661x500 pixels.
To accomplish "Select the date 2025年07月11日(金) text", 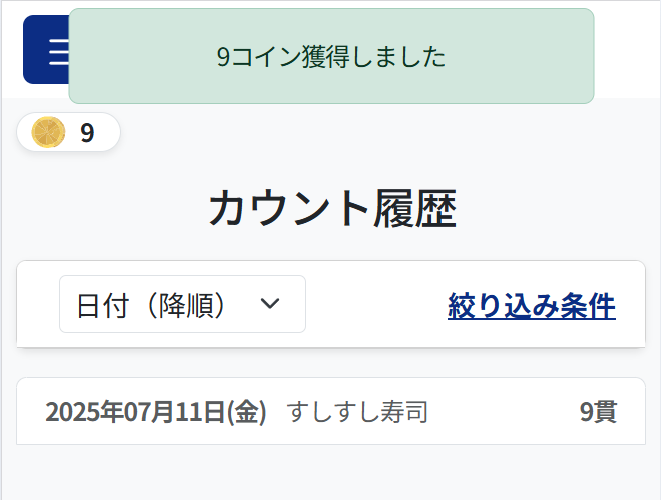I will tap(156, 412).
